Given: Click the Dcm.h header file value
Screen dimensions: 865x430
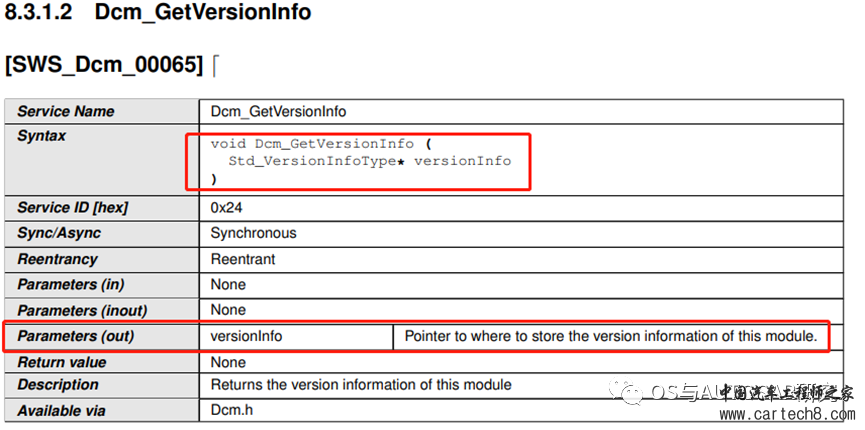Looking at the screenshot, I should tap(232, 410).
